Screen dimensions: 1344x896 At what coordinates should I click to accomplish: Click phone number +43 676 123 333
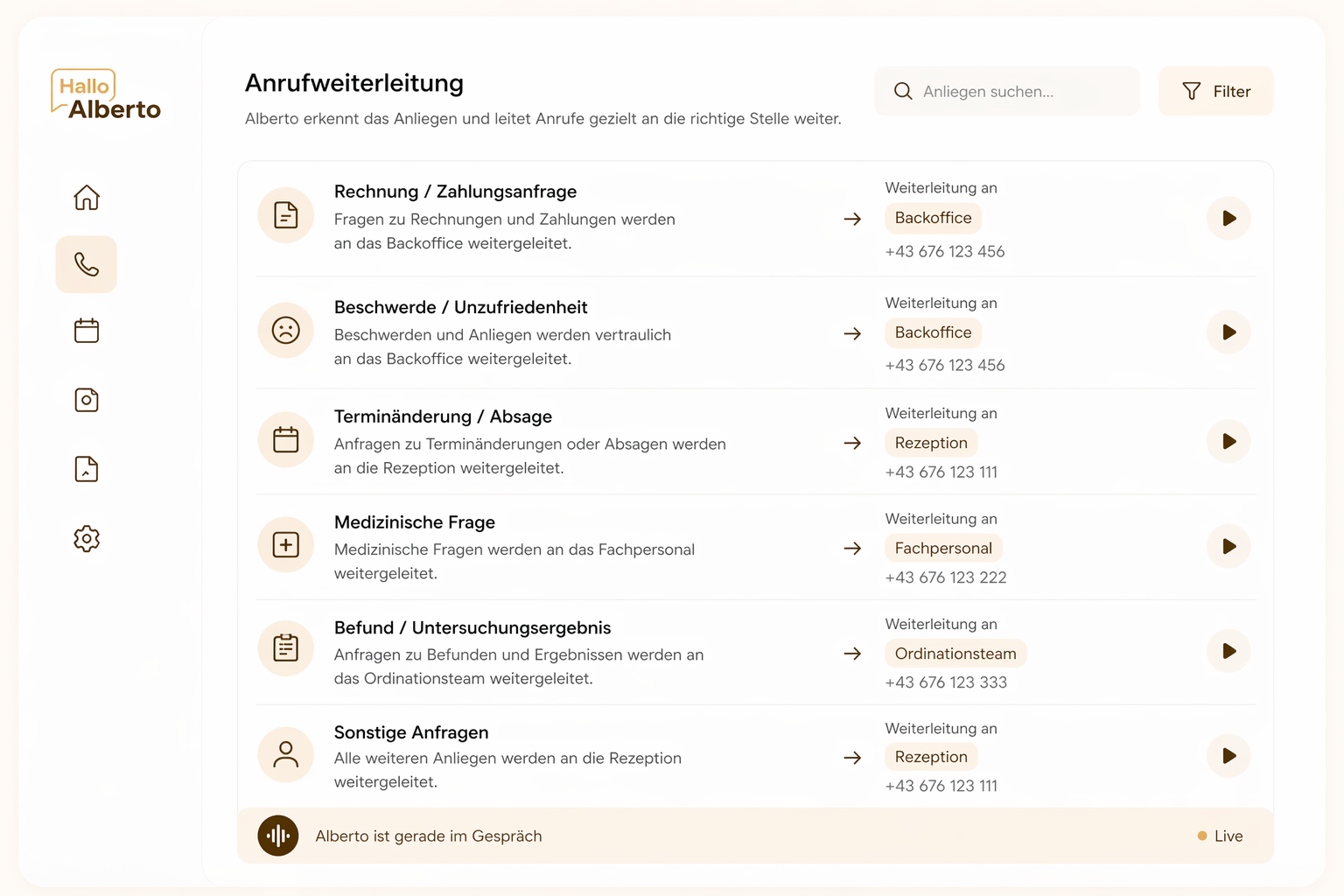[x=946, y=682]
